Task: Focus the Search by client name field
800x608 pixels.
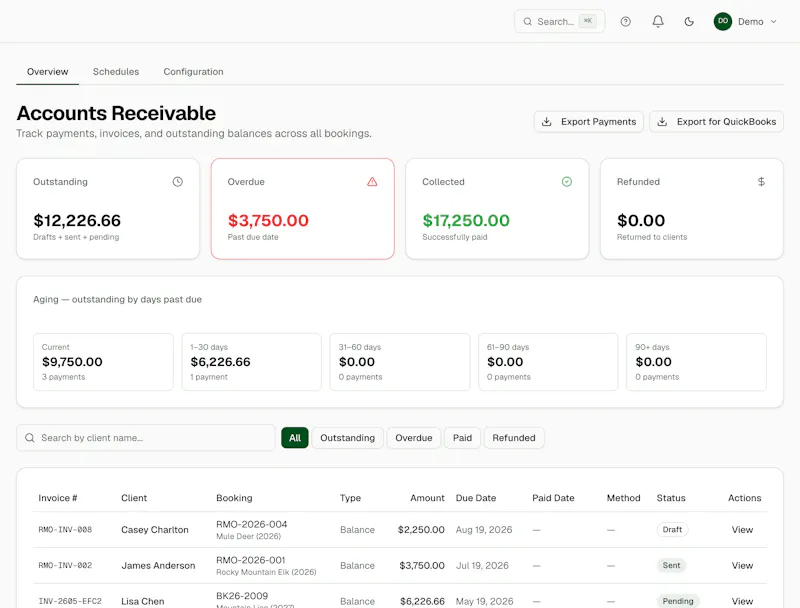Action: [146, 438]
